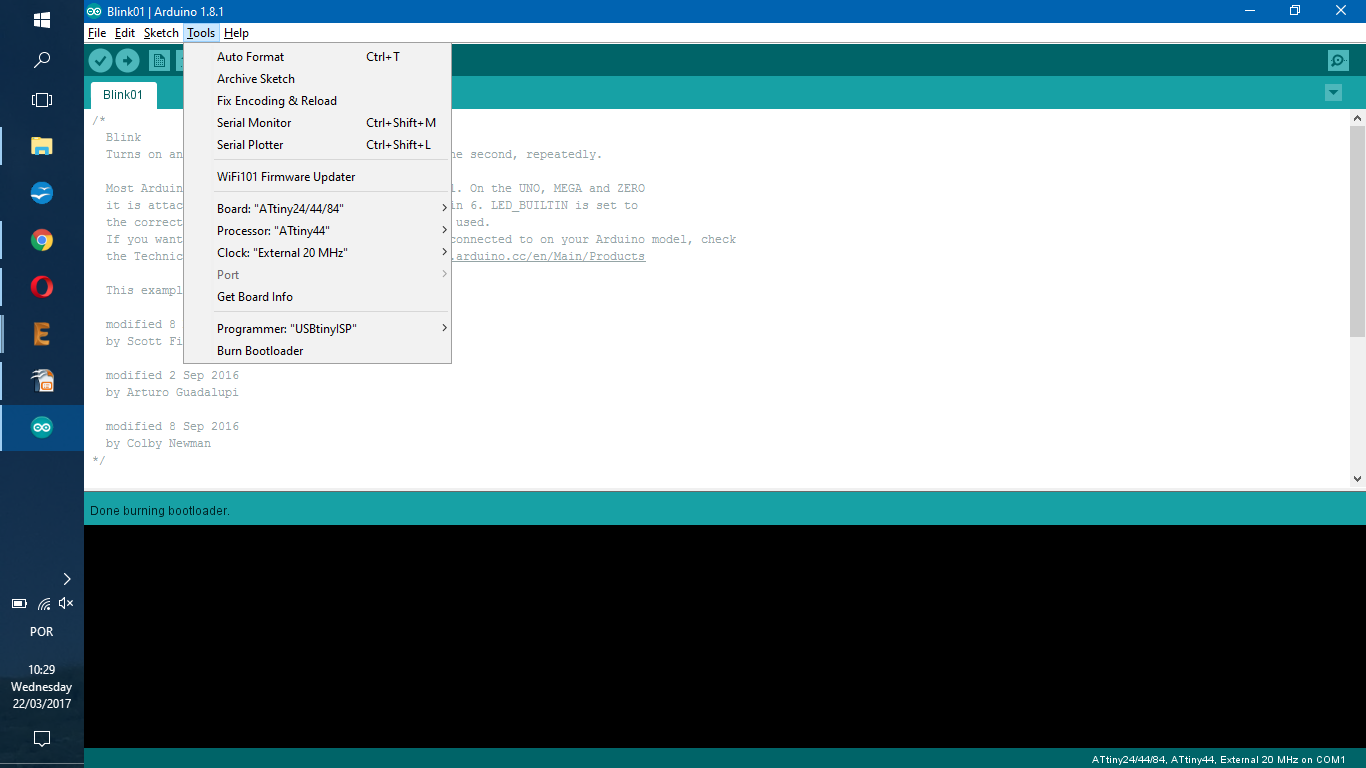Click the editor vertical scrollbar thumb
This screenshot has height=768, width=1366.
tap(1357, 231)
